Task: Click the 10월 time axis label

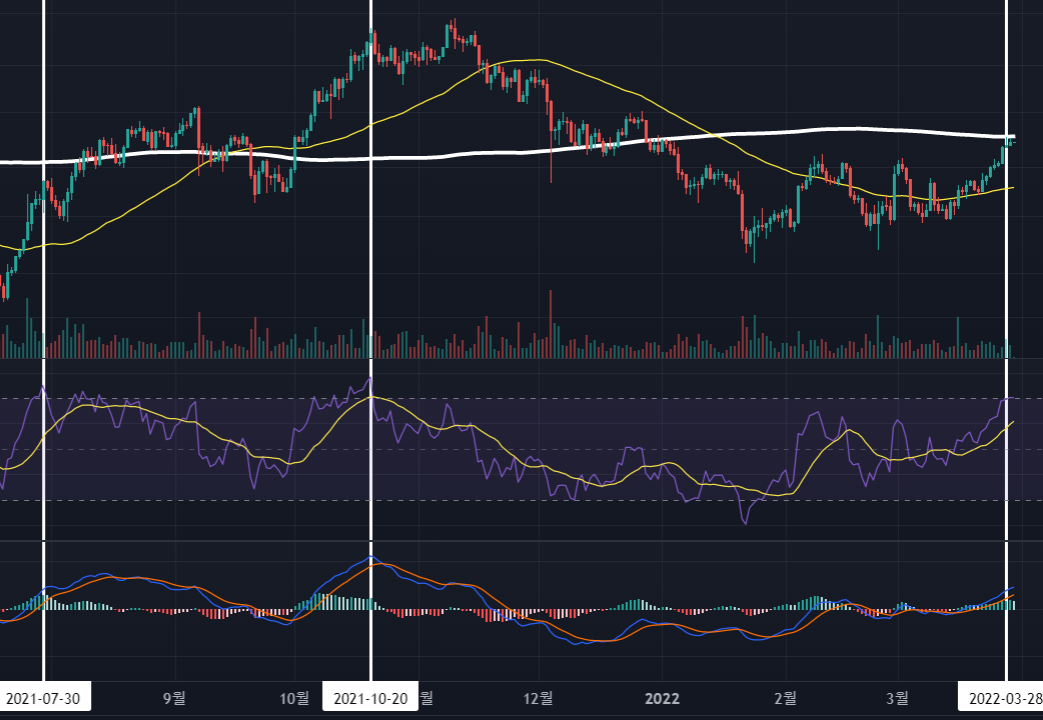Action: coord(294,698)
